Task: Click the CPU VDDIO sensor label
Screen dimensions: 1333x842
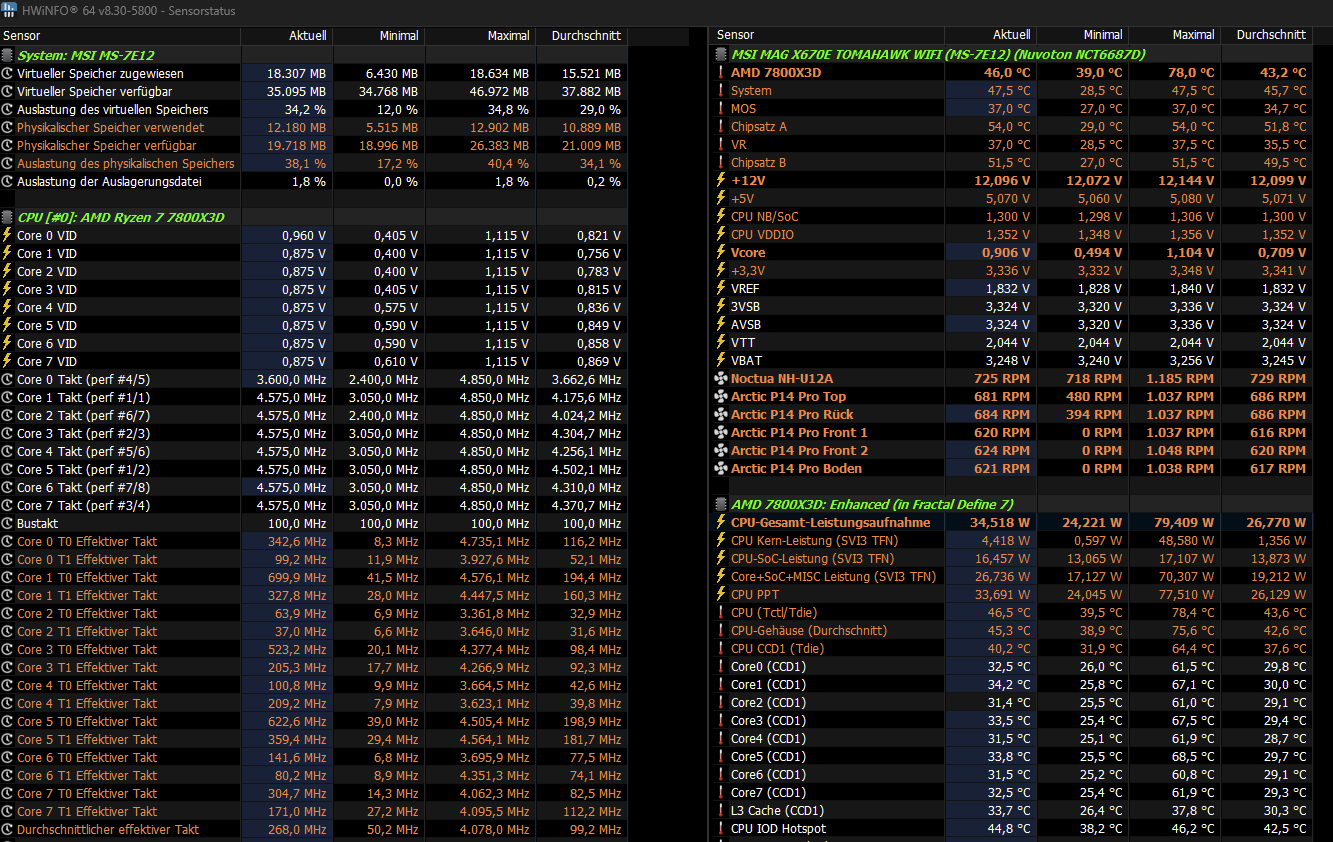Action: point(765,235)
